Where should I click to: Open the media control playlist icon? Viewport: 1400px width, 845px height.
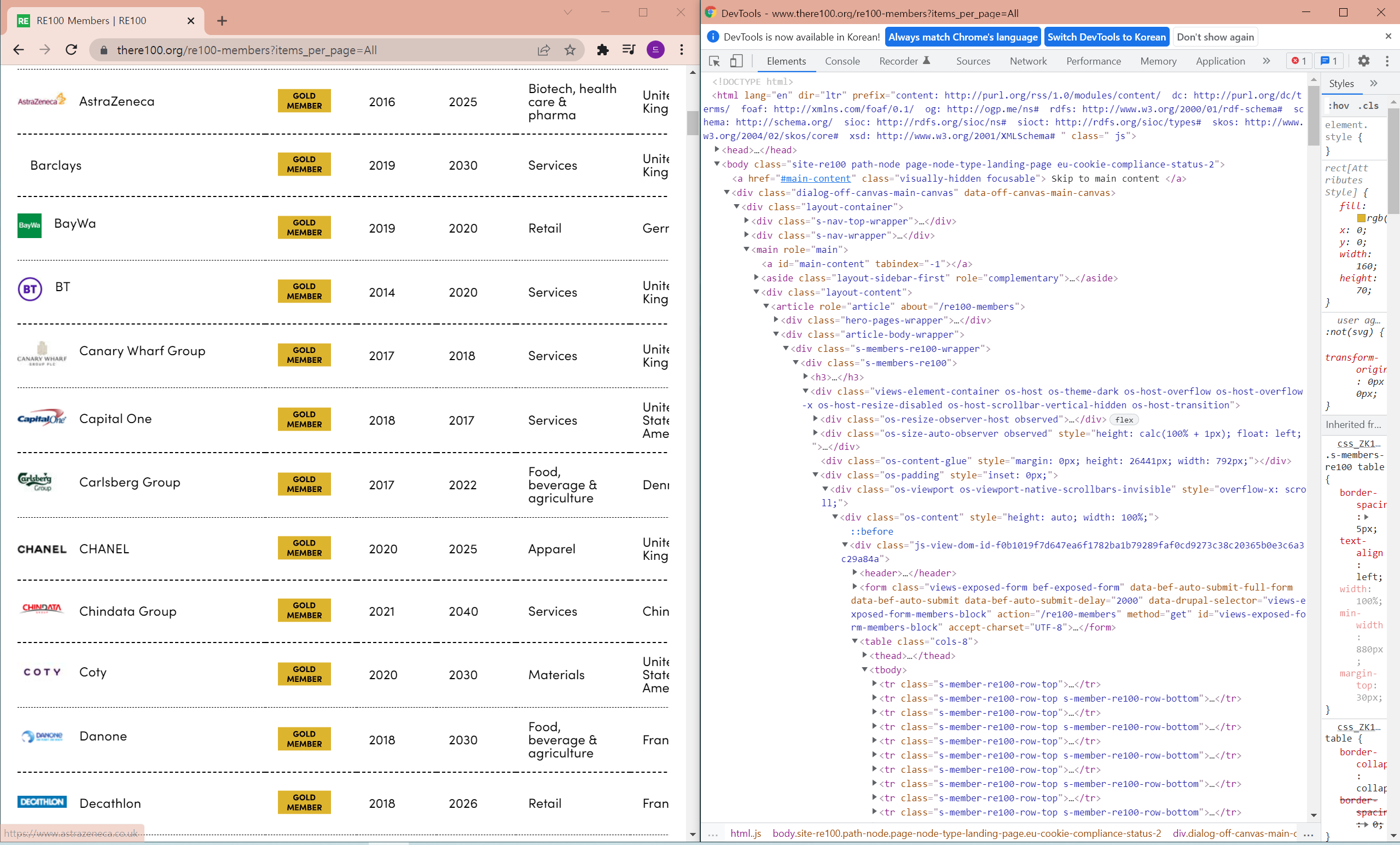pos(629,50)
